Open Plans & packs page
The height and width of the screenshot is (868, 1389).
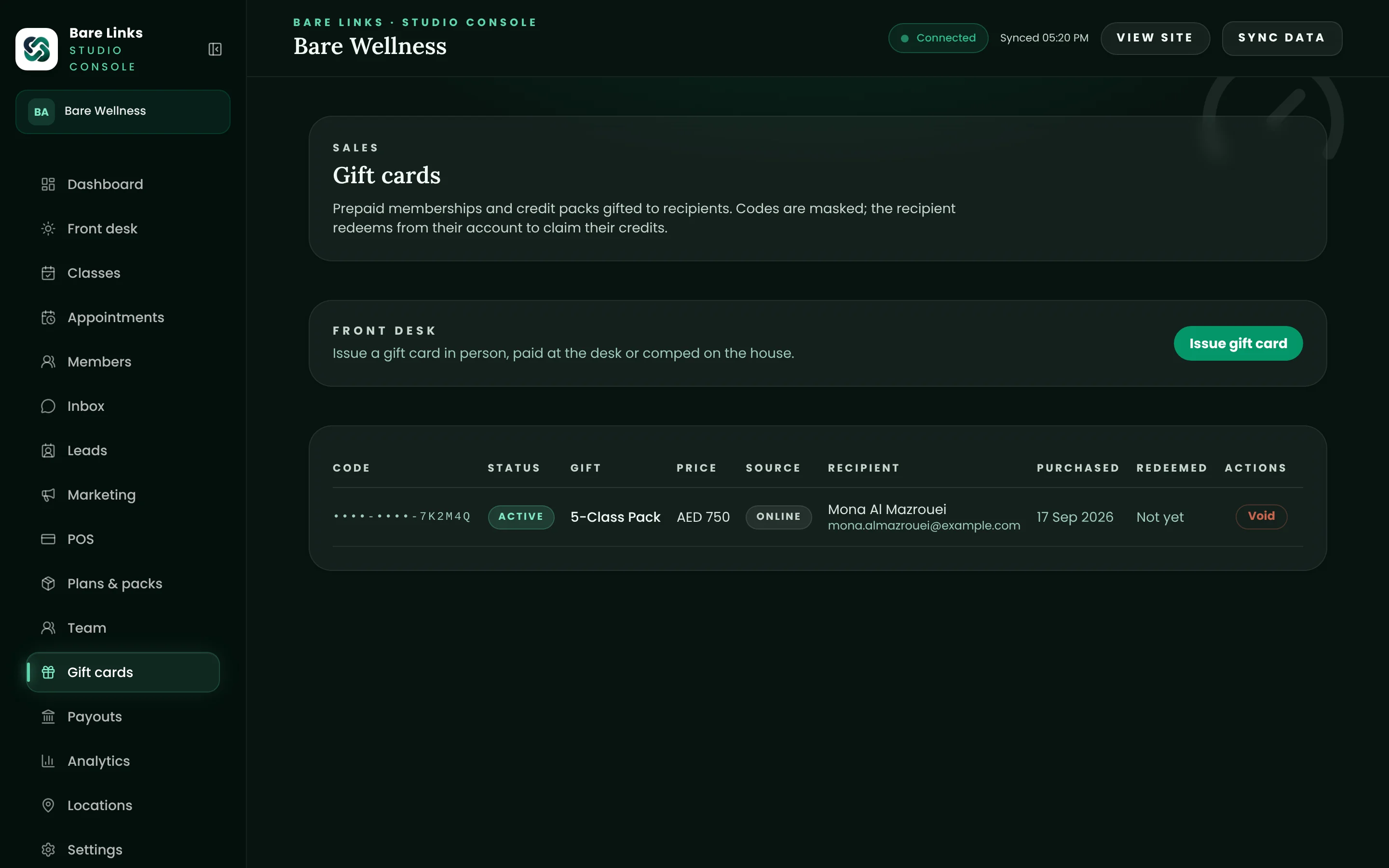[123, 583]
